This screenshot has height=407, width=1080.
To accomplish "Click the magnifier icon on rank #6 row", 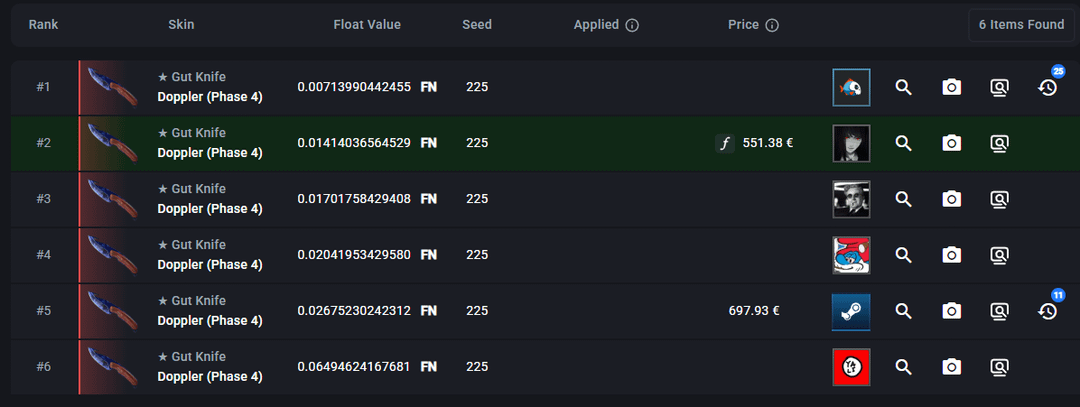I will [x=903, y=367].
